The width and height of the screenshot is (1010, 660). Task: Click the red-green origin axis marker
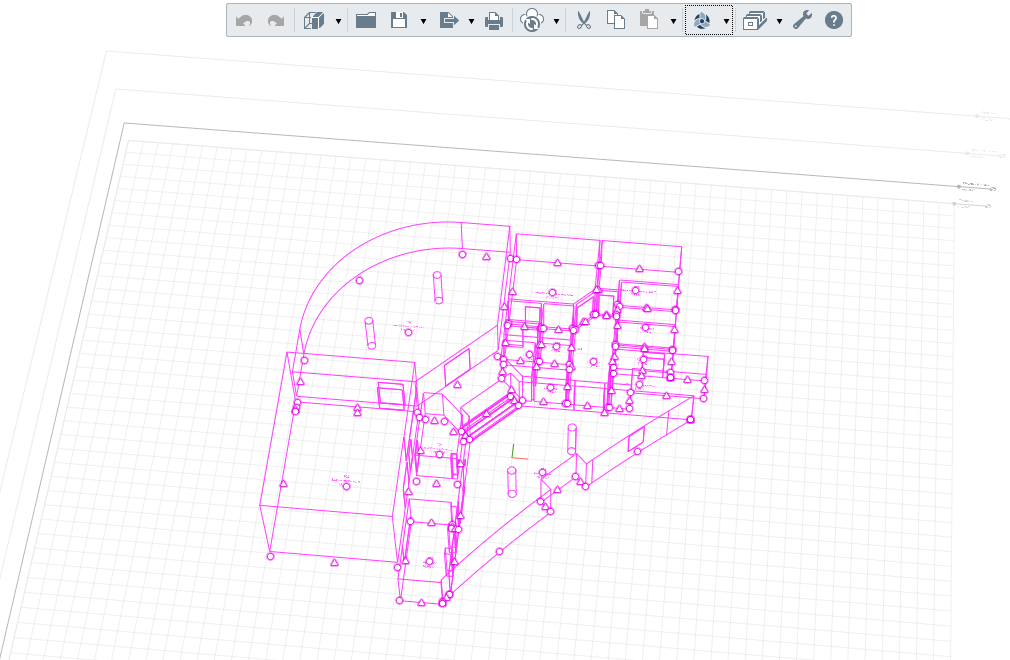tap(514, 454)
